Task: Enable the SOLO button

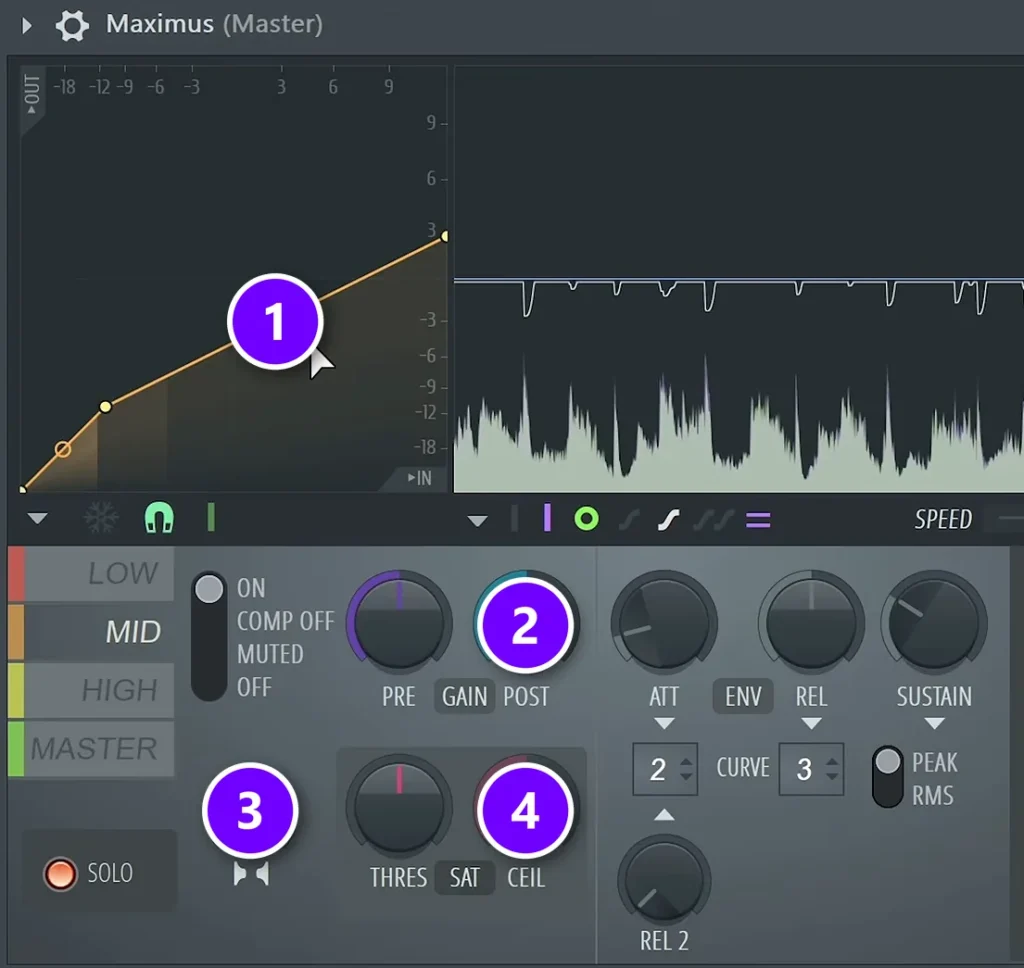Action: pyautogui.click(x=60, y=874)
